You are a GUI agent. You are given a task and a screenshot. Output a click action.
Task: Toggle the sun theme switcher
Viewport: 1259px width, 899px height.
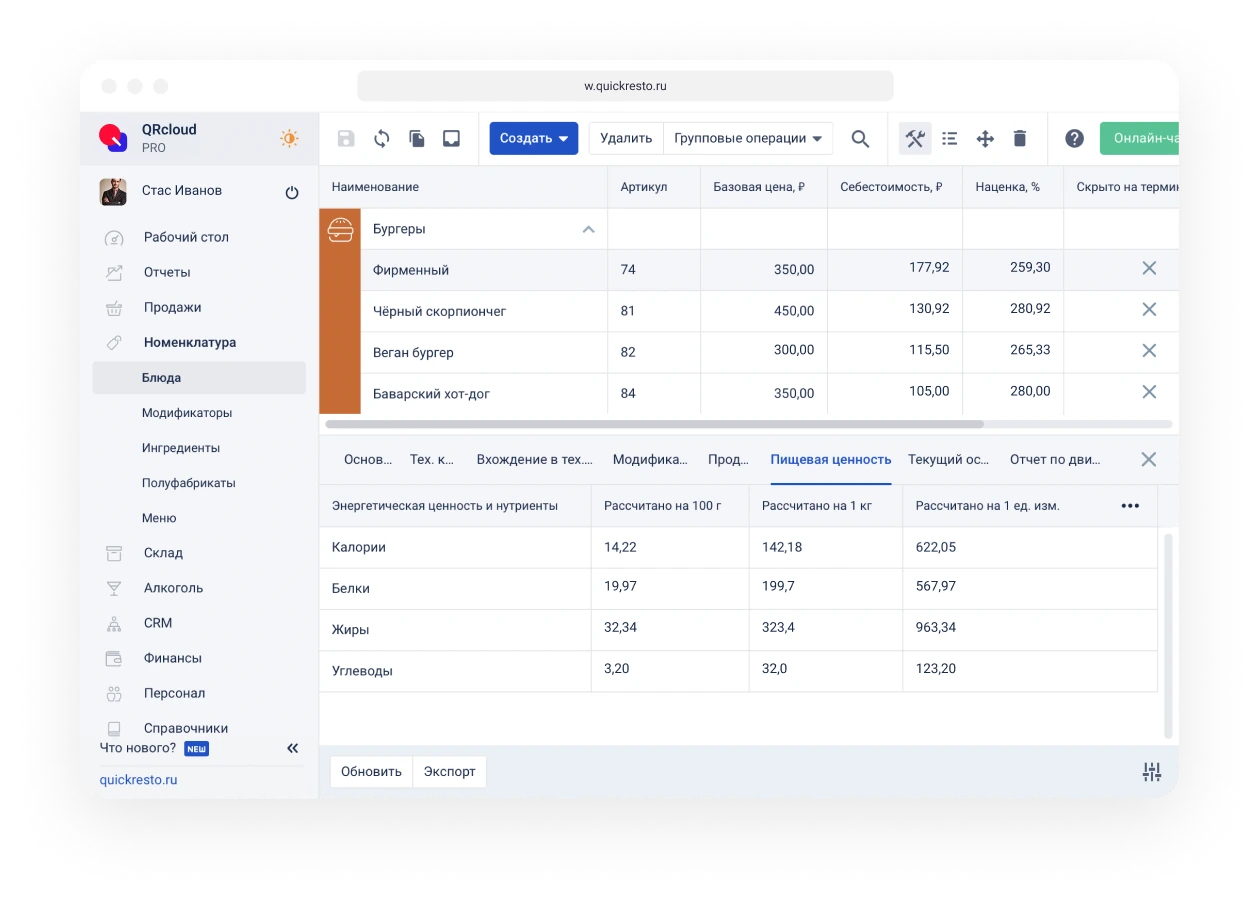click(289, 139)
